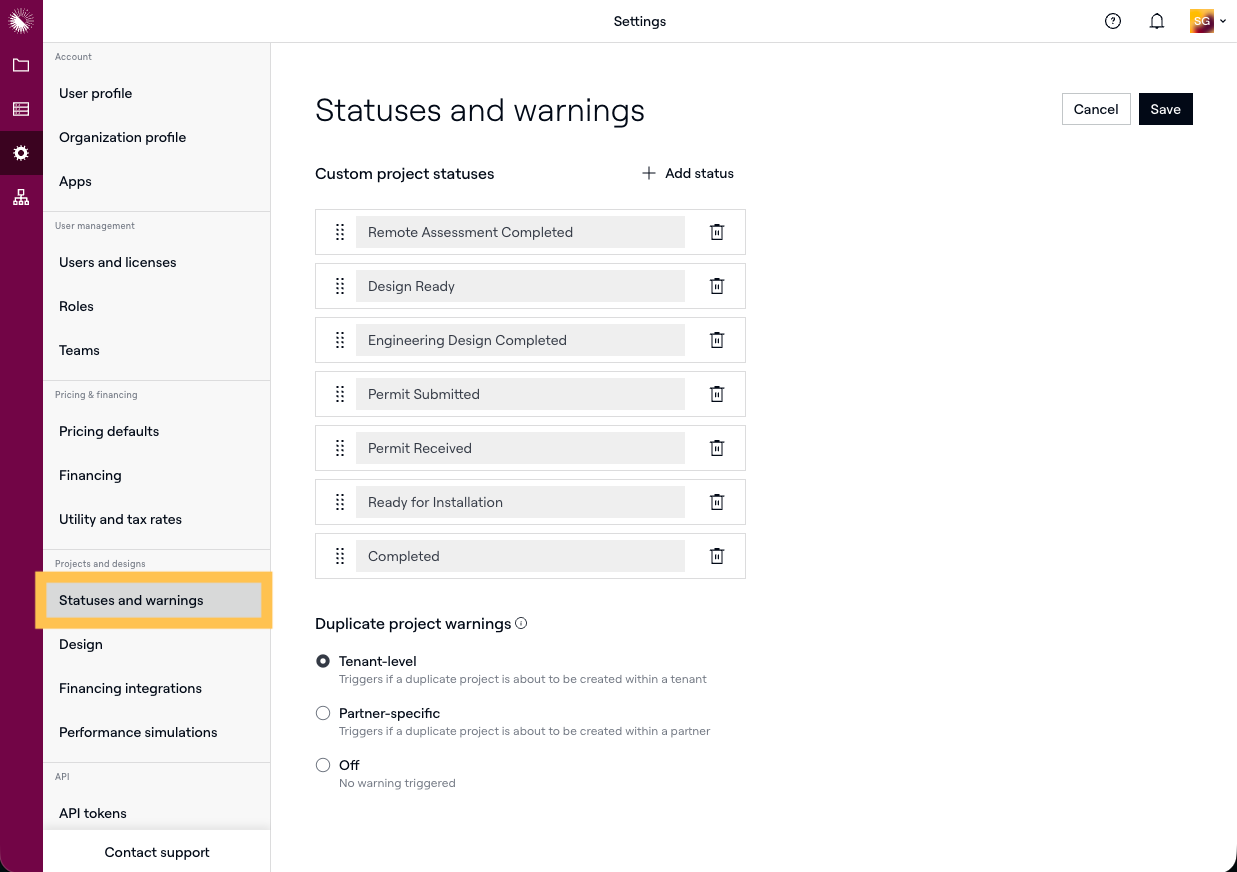Select the Tenant-level radio option
This screenshot has width=1237, height=872.
point(323,661)
